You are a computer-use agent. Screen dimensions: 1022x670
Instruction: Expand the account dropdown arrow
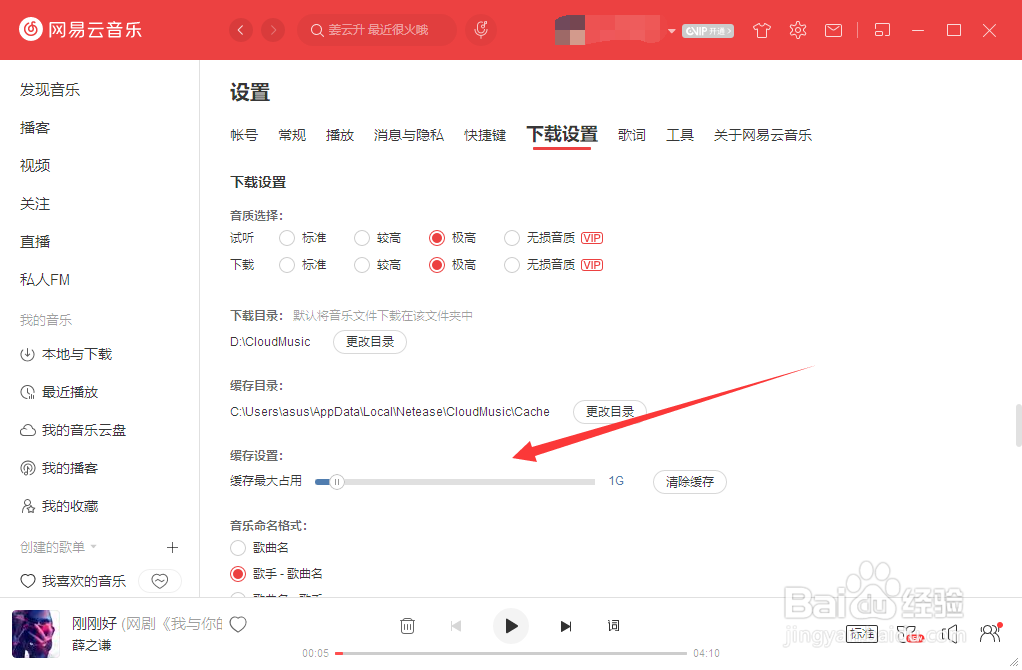(671, 31)
